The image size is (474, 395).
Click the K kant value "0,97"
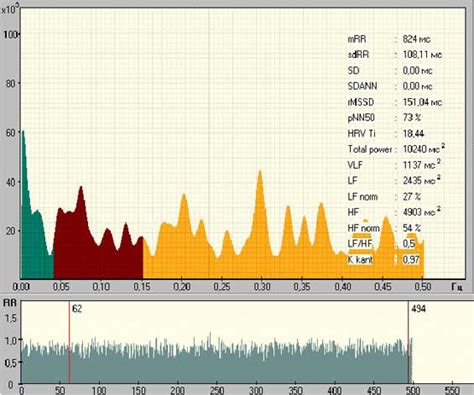(411, 260)
